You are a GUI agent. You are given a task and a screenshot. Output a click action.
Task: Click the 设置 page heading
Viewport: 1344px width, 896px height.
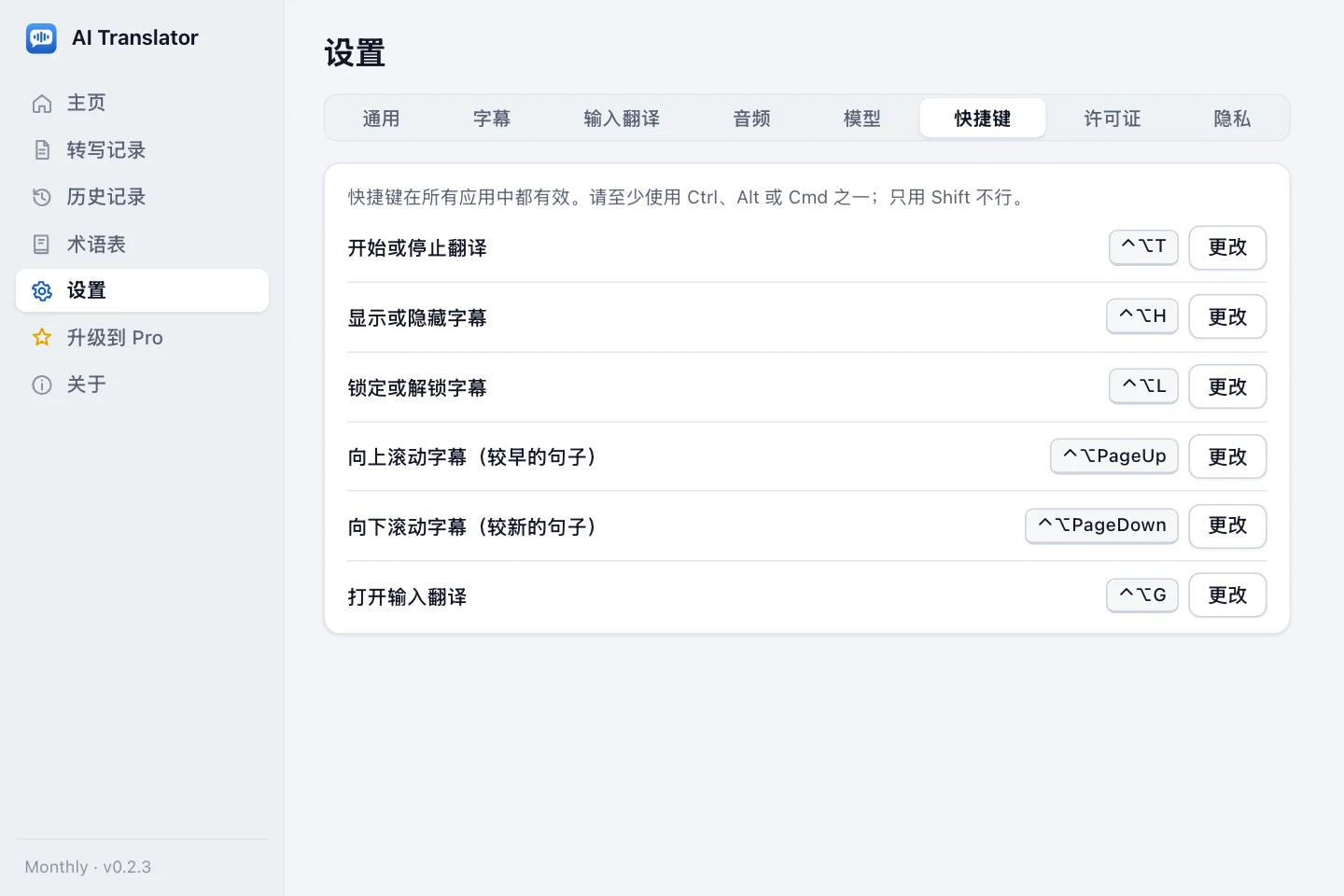[355, 53]
